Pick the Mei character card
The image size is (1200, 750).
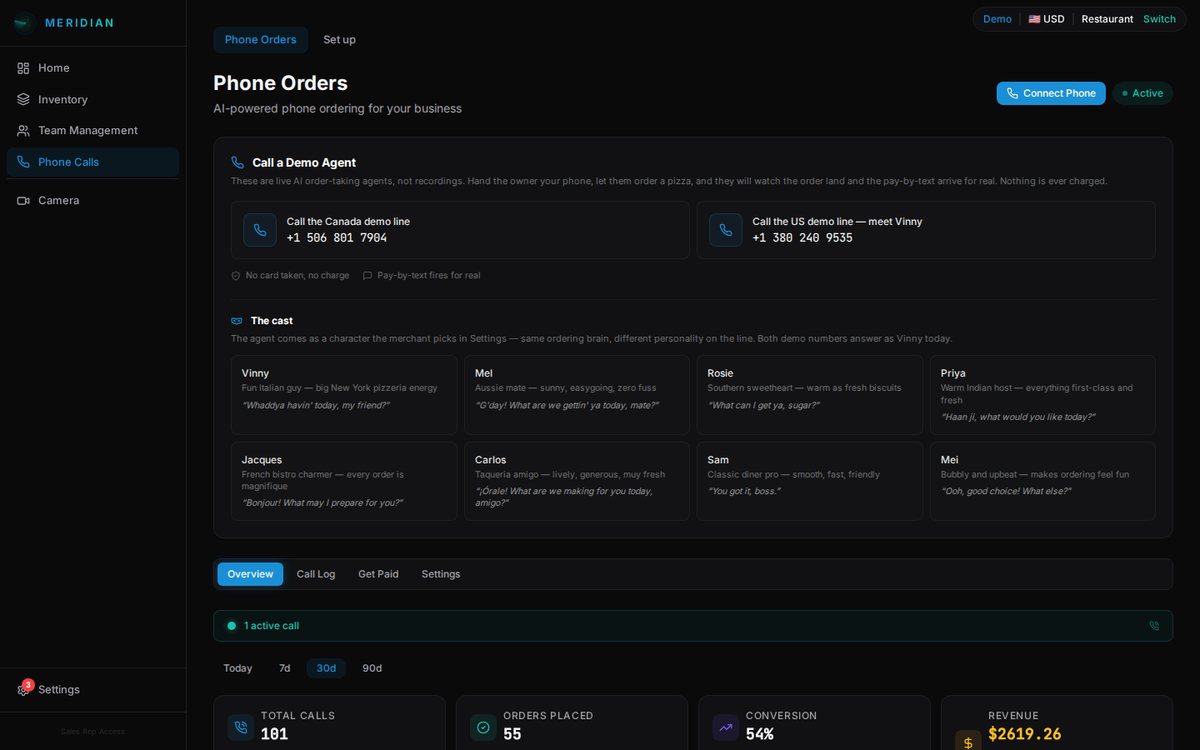1043,481
